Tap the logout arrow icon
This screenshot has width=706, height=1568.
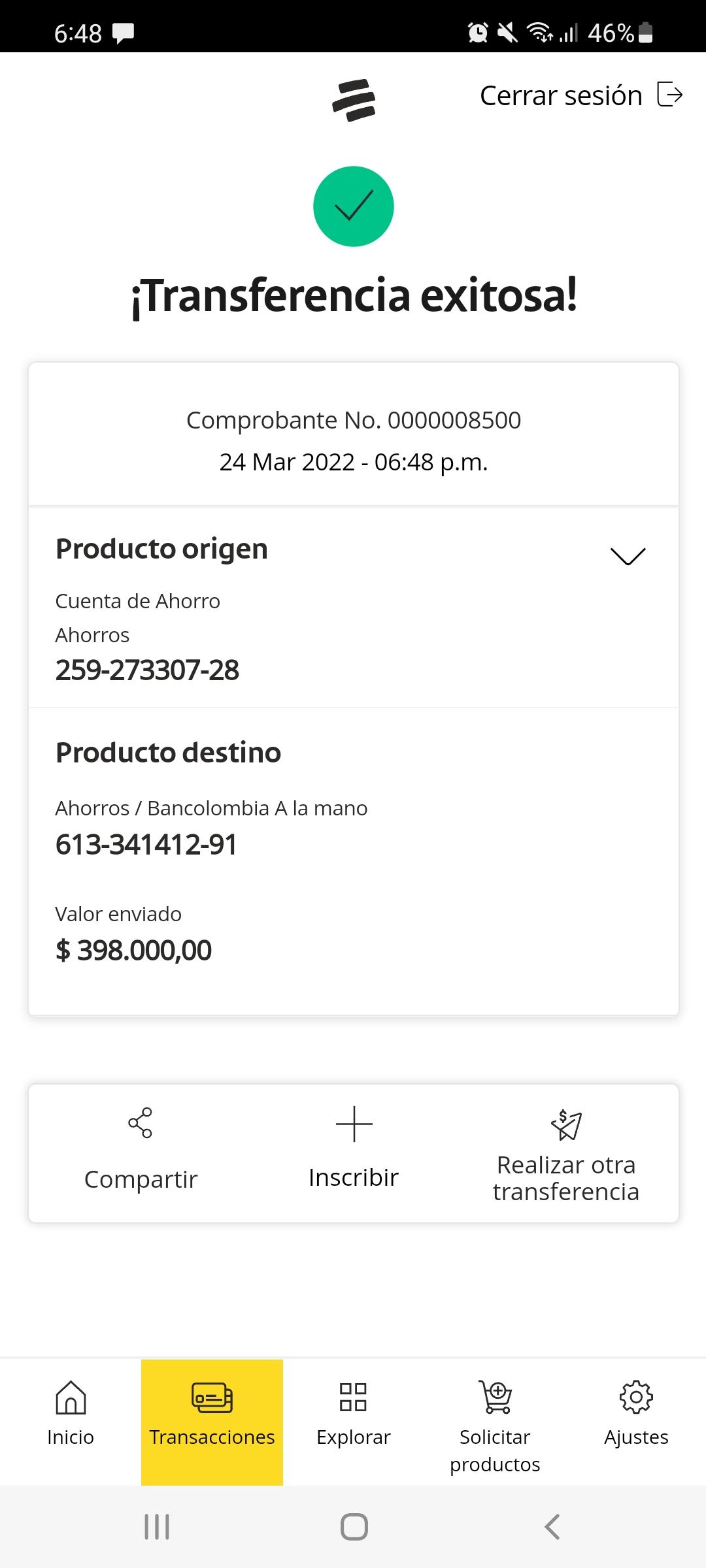[x=669, y=95]
